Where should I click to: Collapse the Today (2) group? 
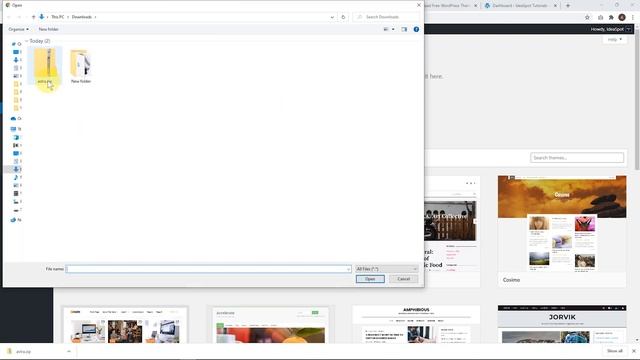coord(27,41)
